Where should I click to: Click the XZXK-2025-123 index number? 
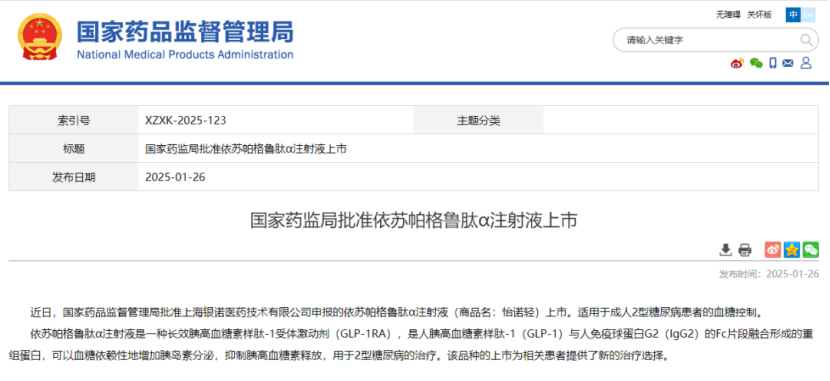tap(186, 121)
